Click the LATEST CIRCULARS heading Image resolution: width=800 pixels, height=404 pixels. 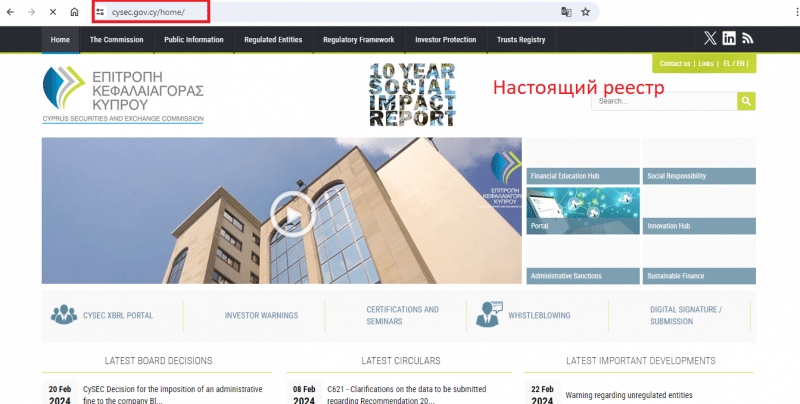click(x=401, y=361)
